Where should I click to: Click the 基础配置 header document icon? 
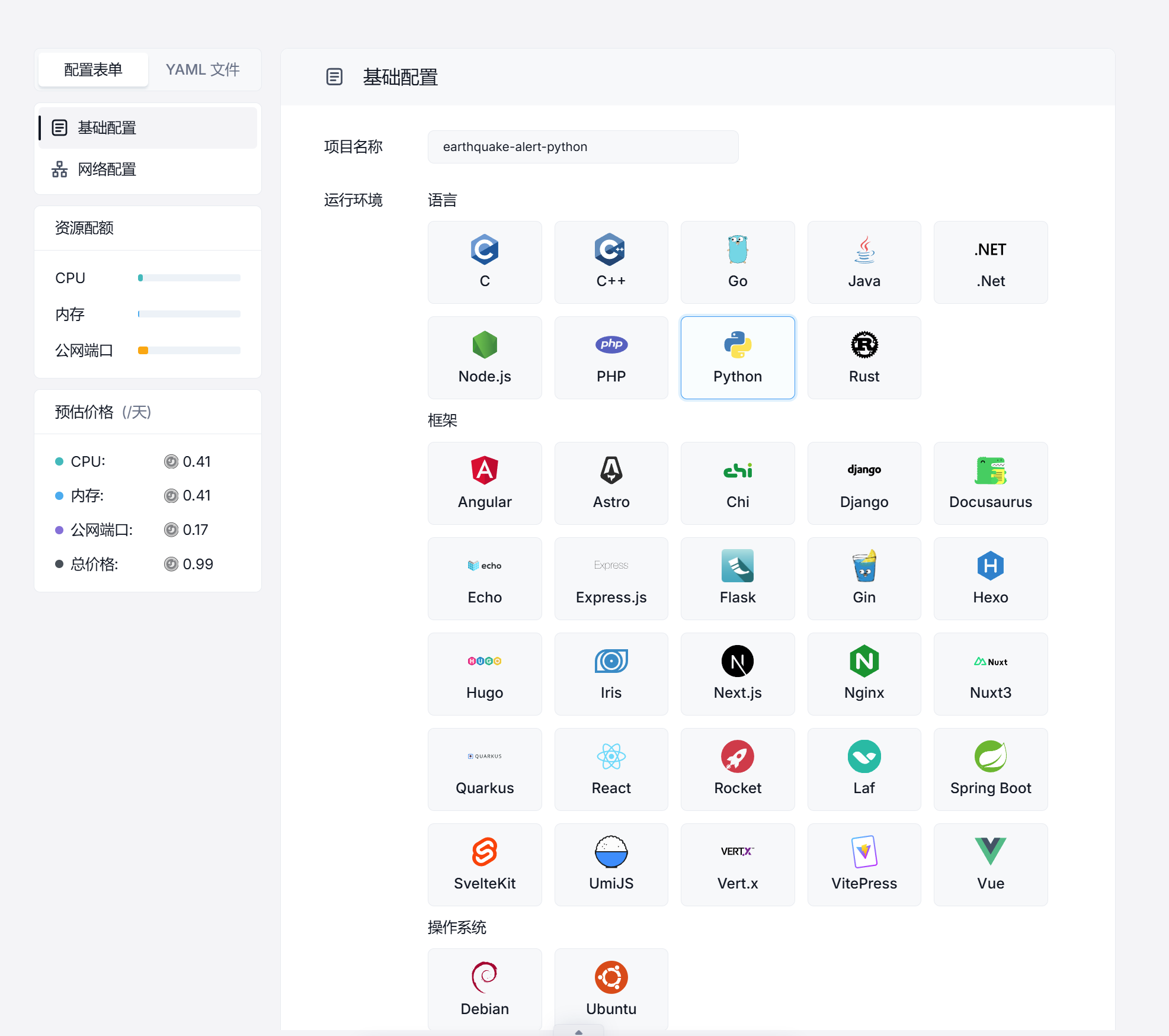click(x=334, y=77)
